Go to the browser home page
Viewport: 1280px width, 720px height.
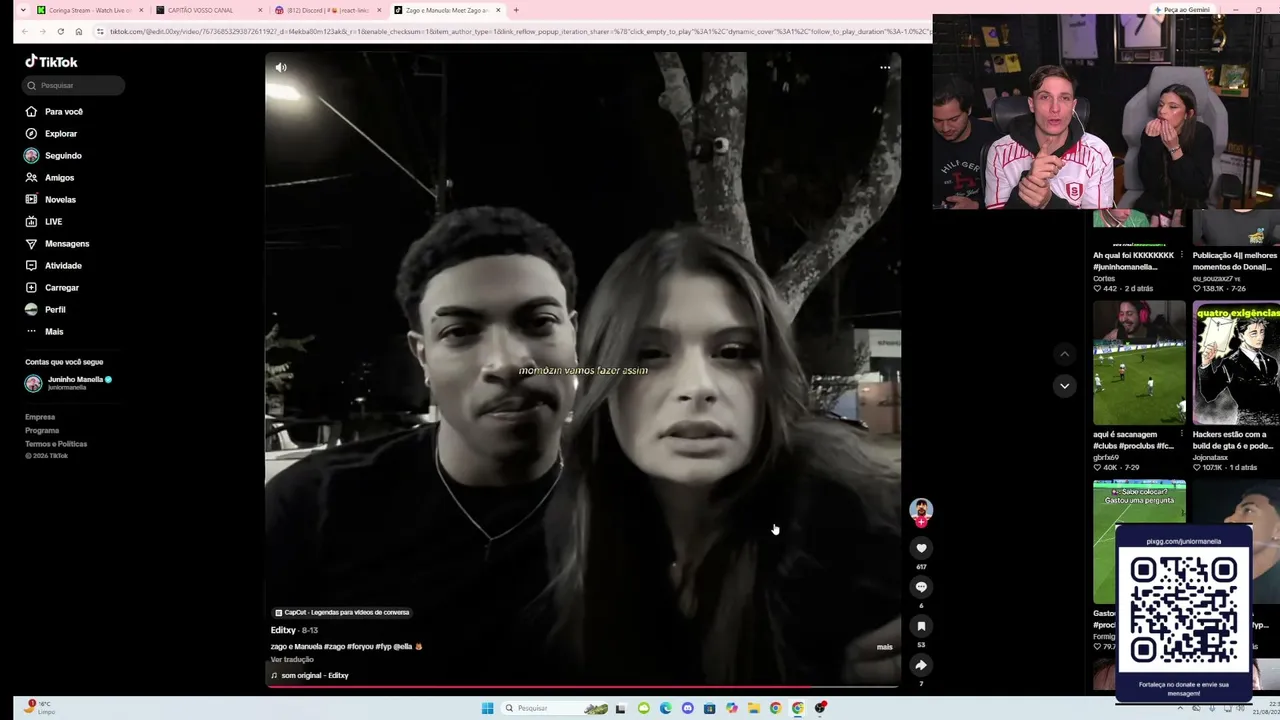pyautogui.click(x=79, y=32)
